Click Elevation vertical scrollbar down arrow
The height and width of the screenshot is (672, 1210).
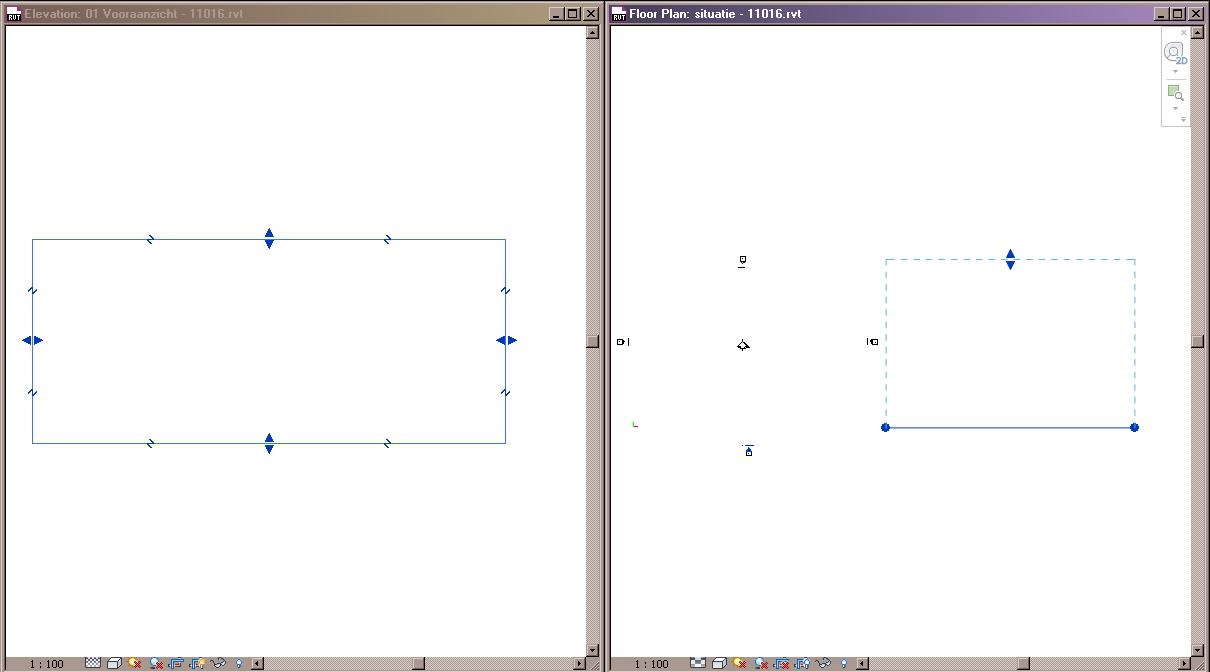pyautogui.click(x=592, y=650)
